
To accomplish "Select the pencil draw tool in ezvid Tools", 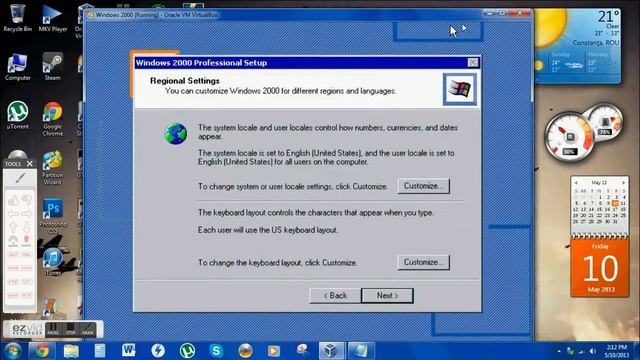I will 20,178.
